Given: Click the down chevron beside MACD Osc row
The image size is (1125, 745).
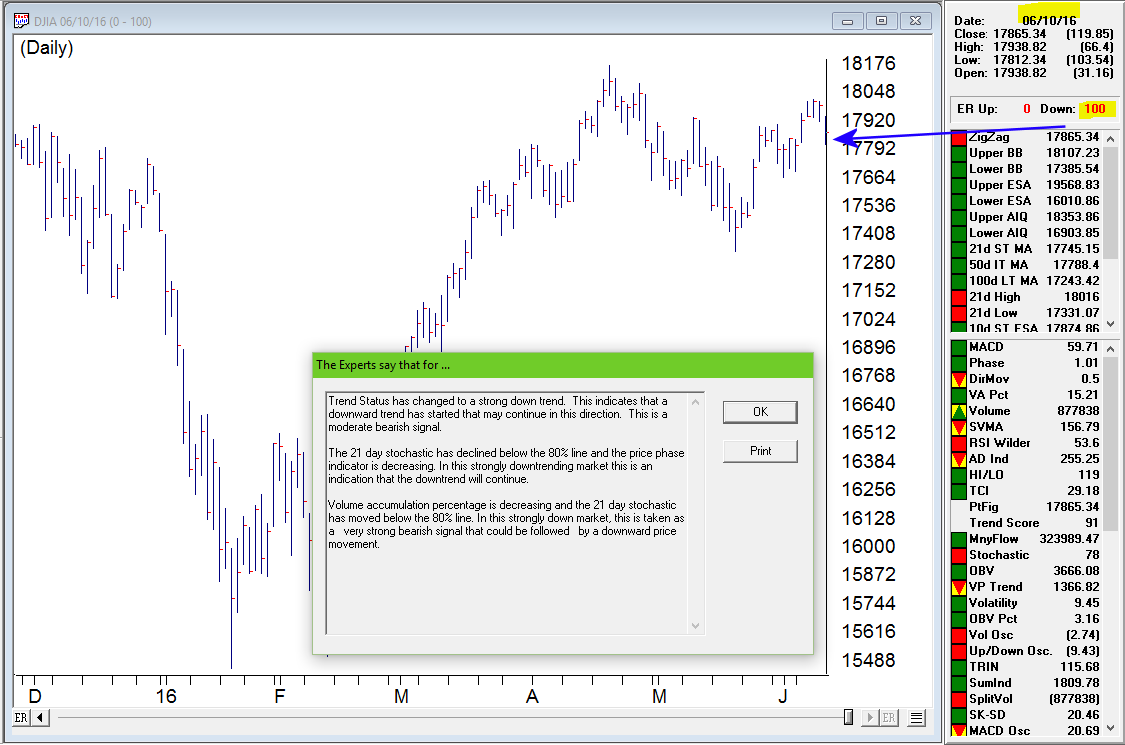Looking at the screenshot, I should pos(1112,730).
